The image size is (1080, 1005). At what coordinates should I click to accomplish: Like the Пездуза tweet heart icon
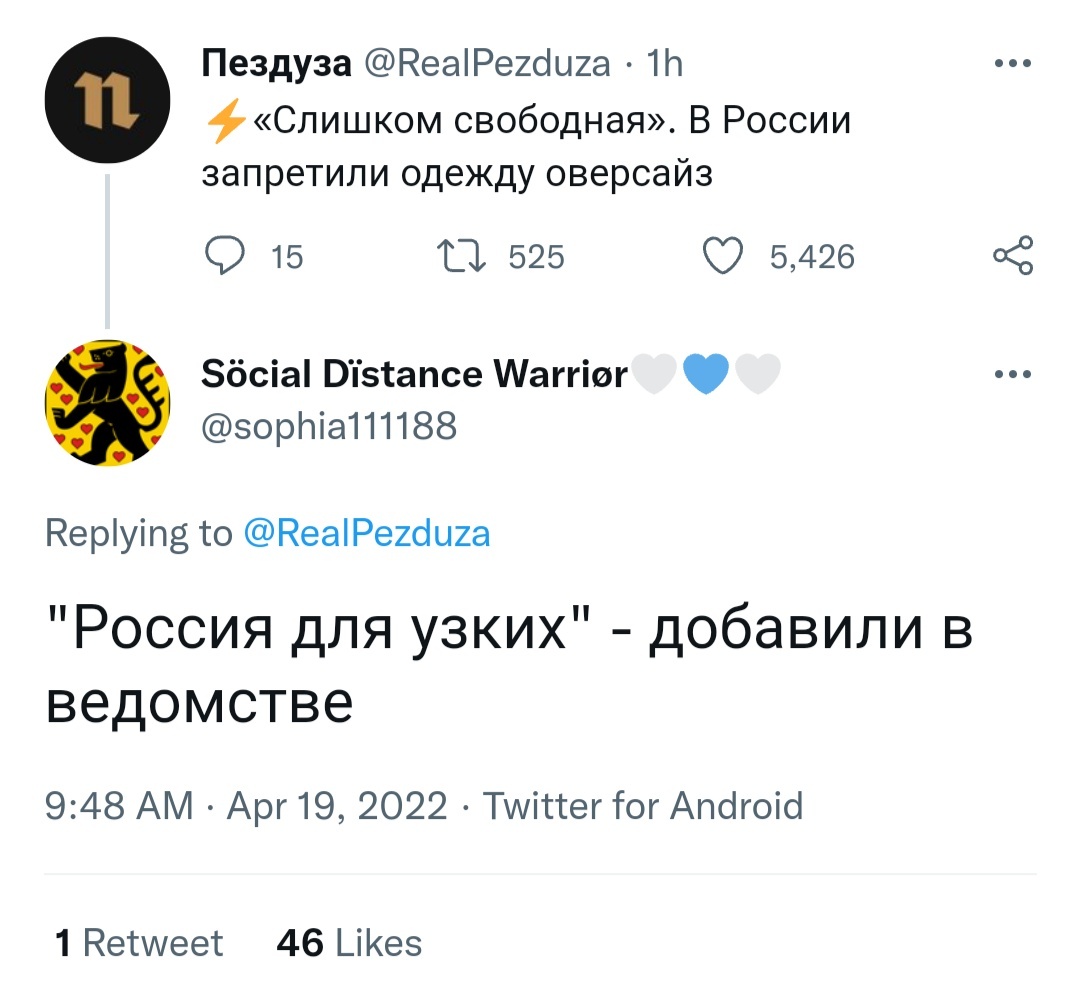pos(723,257)
